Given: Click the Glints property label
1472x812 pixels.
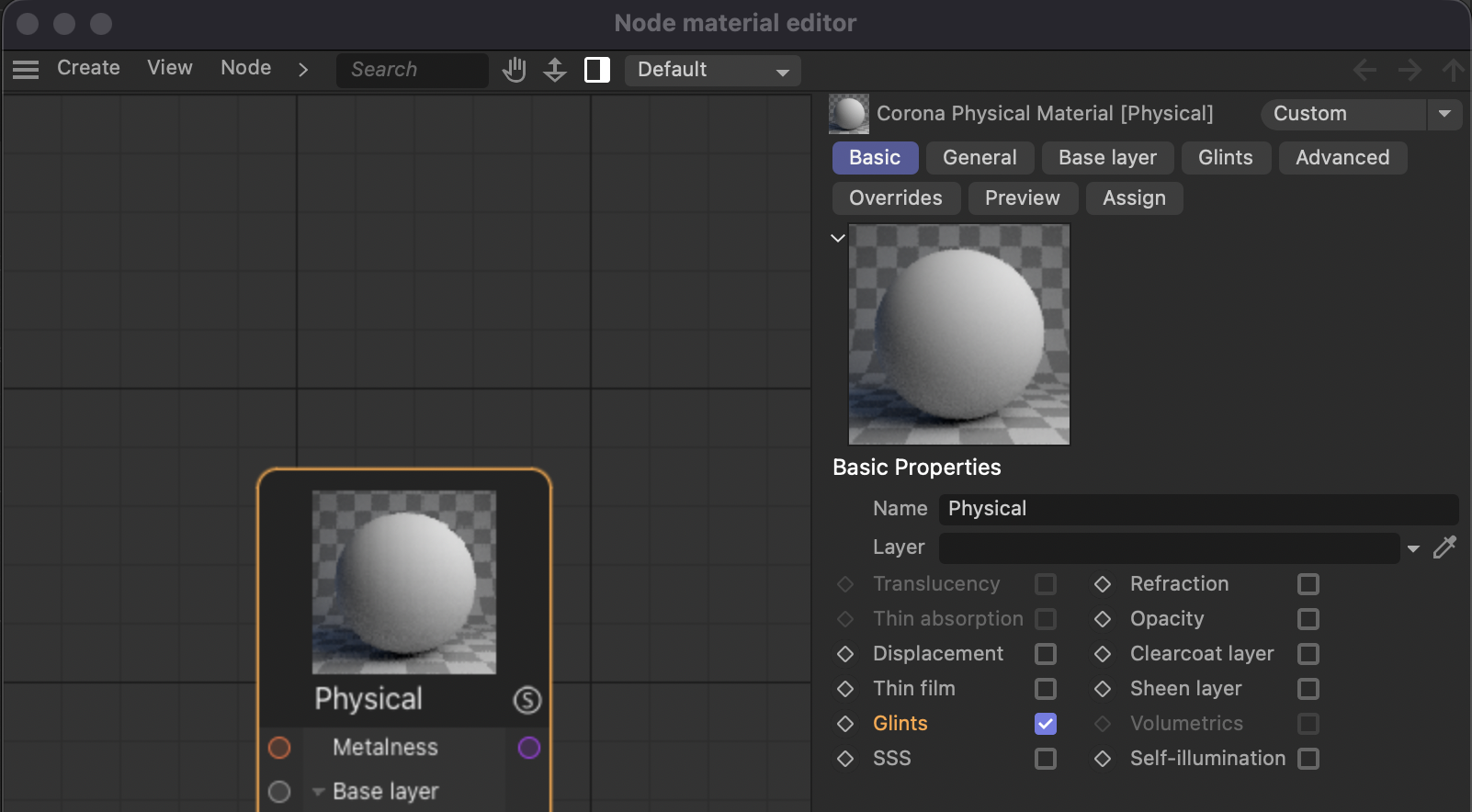Looking at the screenshot, I should pos(900,724).
